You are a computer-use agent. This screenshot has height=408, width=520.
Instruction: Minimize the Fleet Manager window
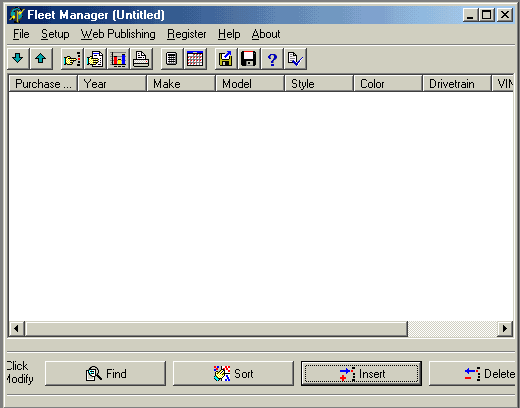pyautogui.click(x=470, y=15)
